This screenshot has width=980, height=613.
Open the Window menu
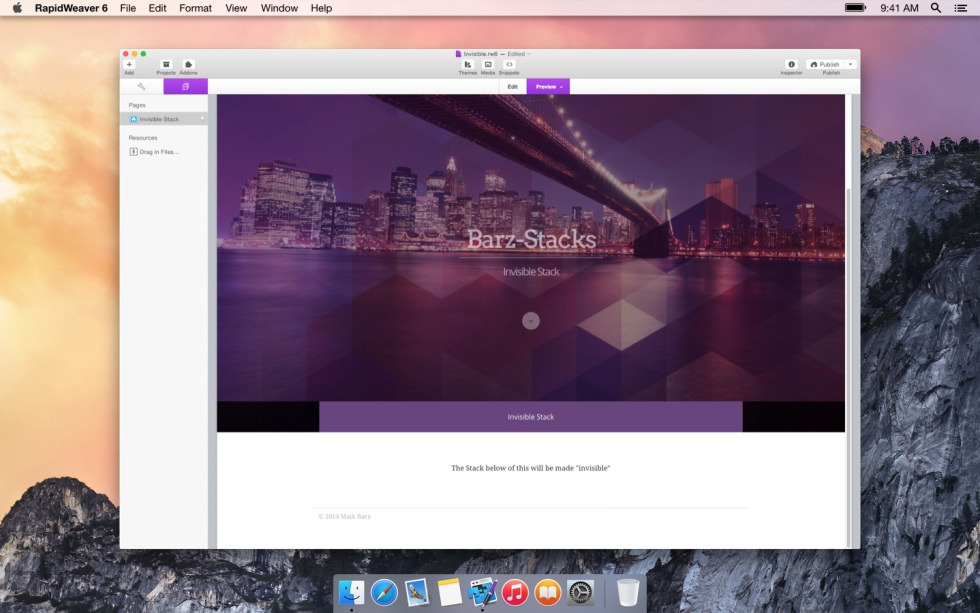[279, 8]
